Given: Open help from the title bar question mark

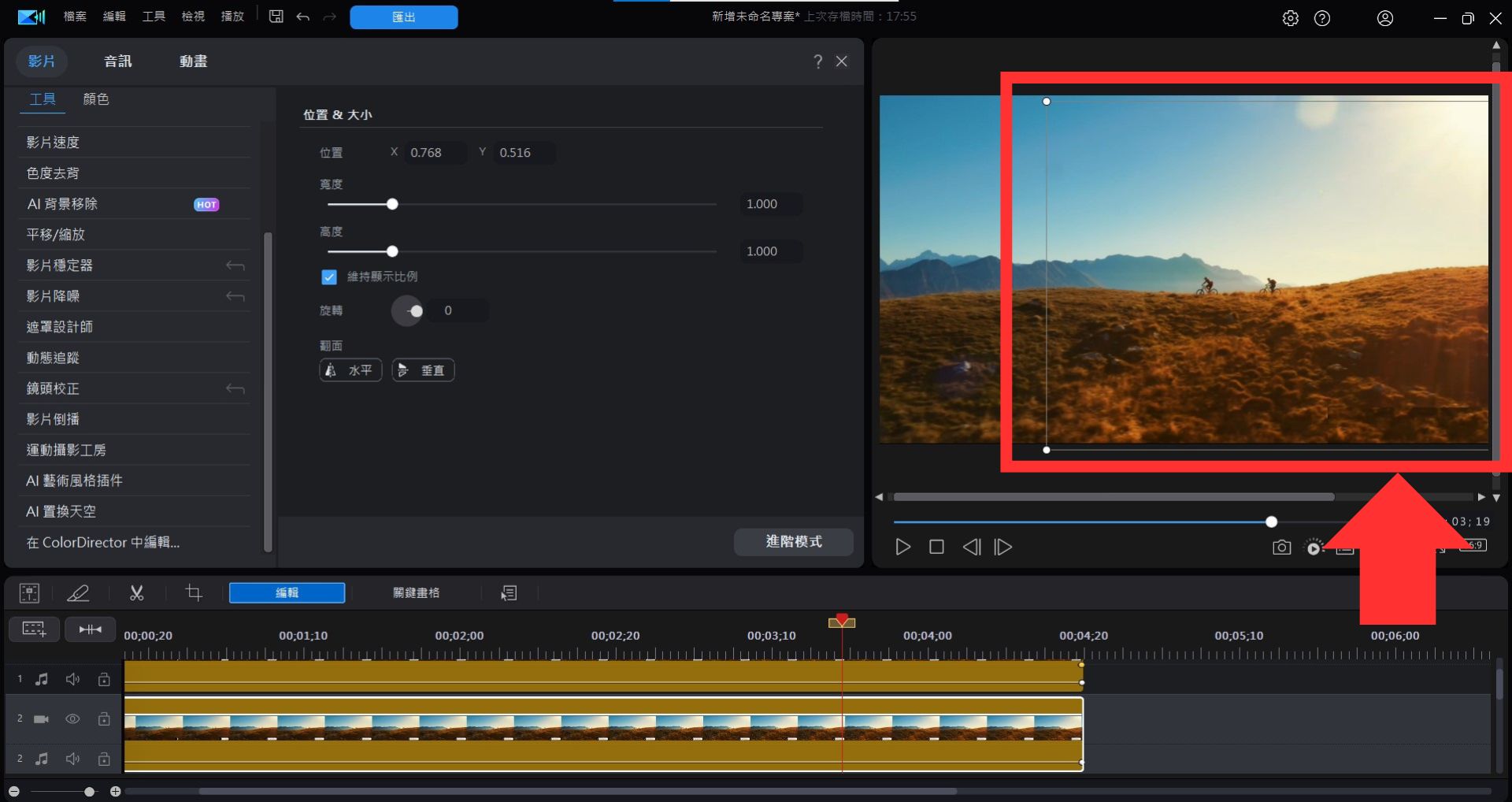Looking at the screenshot, I should 1322,18.
